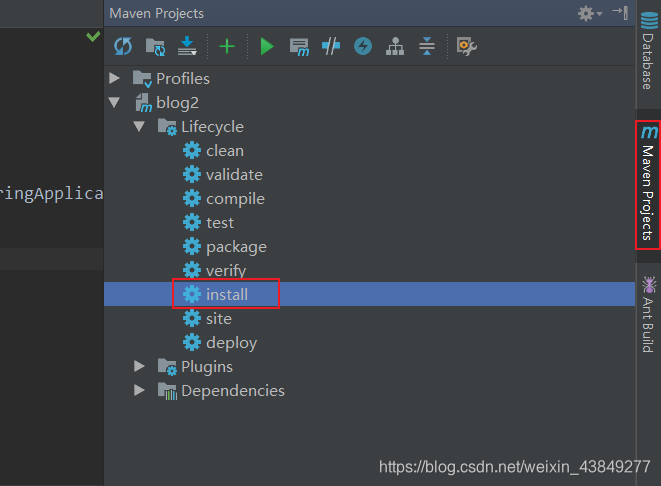Click the gear icon beside compile
This screenshot has height=486, width=661.
click(192, 199)
